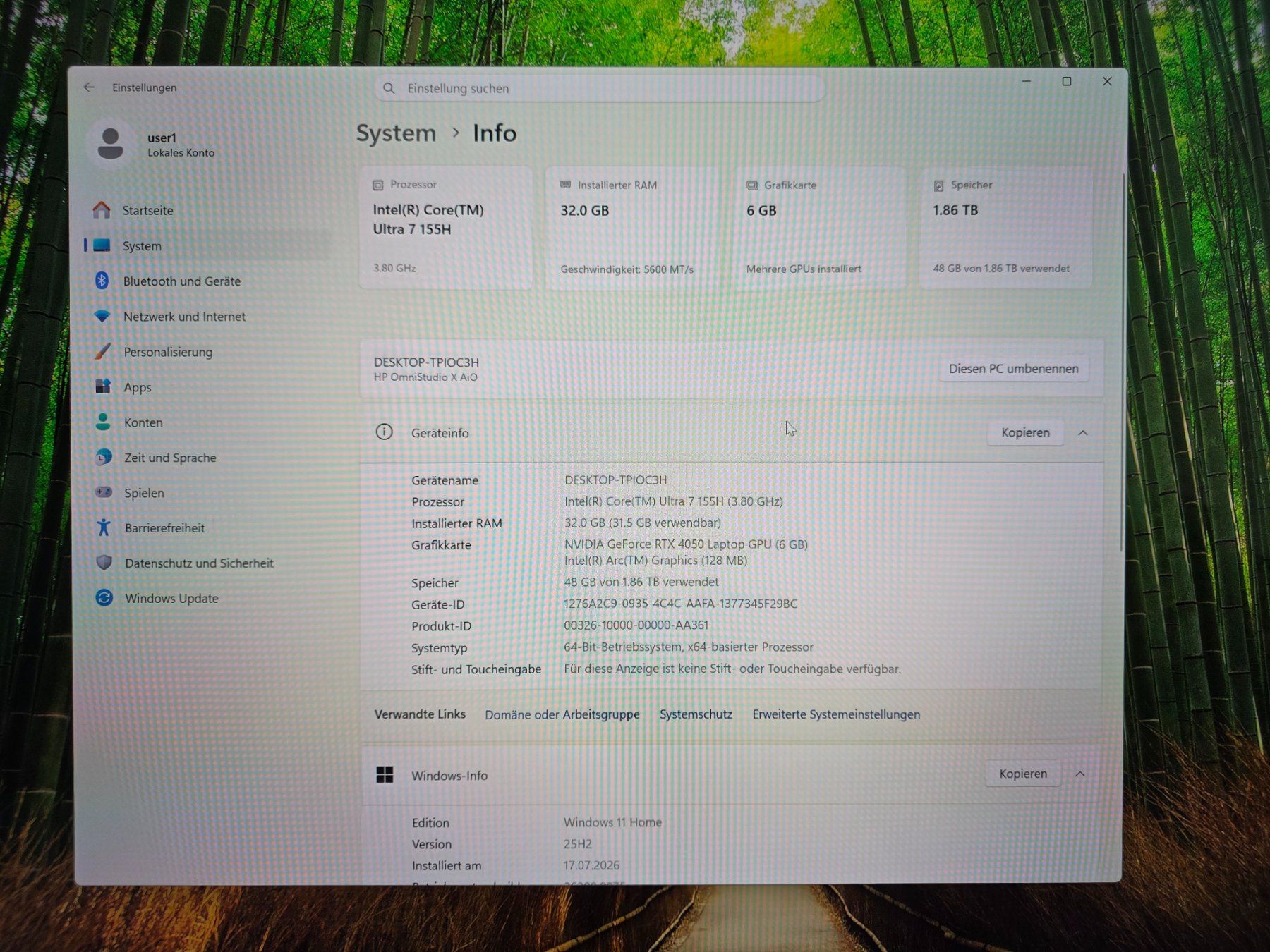Click the 17.07.2026 install date
Viewport: 1270px width, 952px height.
[591, 865]
